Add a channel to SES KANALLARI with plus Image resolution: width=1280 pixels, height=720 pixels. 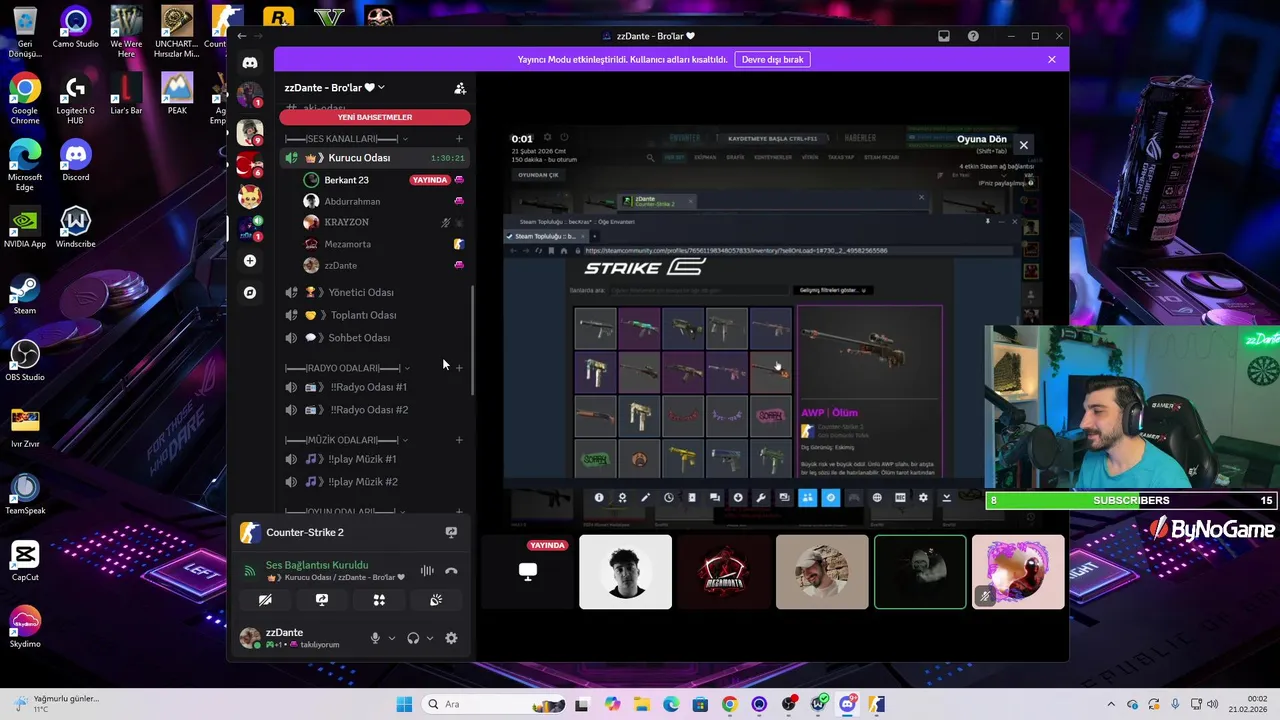[459, 139]
